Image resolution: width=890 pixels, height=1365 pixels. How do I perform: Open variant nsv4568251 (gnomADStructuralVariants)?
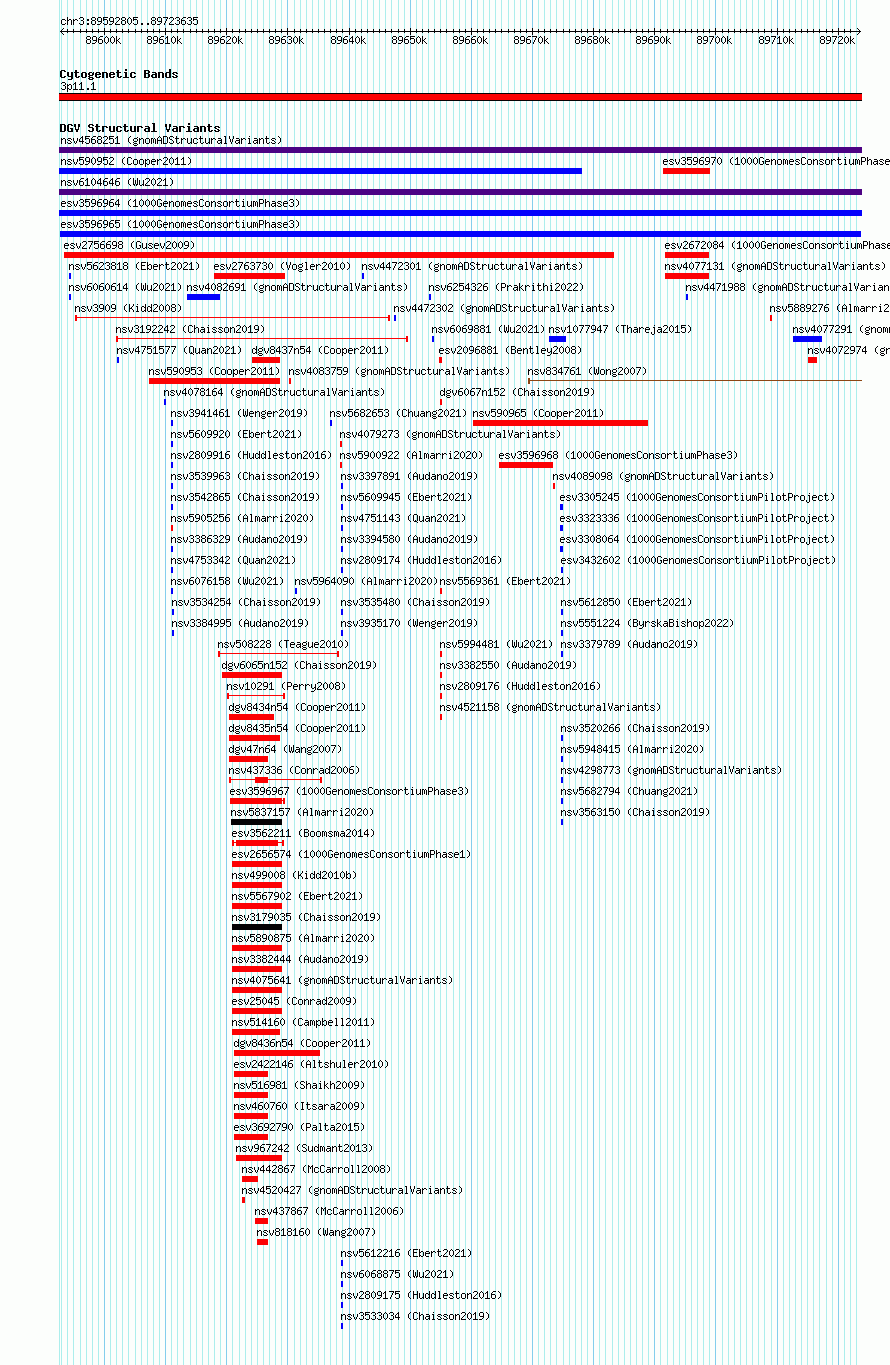[171, 140]
